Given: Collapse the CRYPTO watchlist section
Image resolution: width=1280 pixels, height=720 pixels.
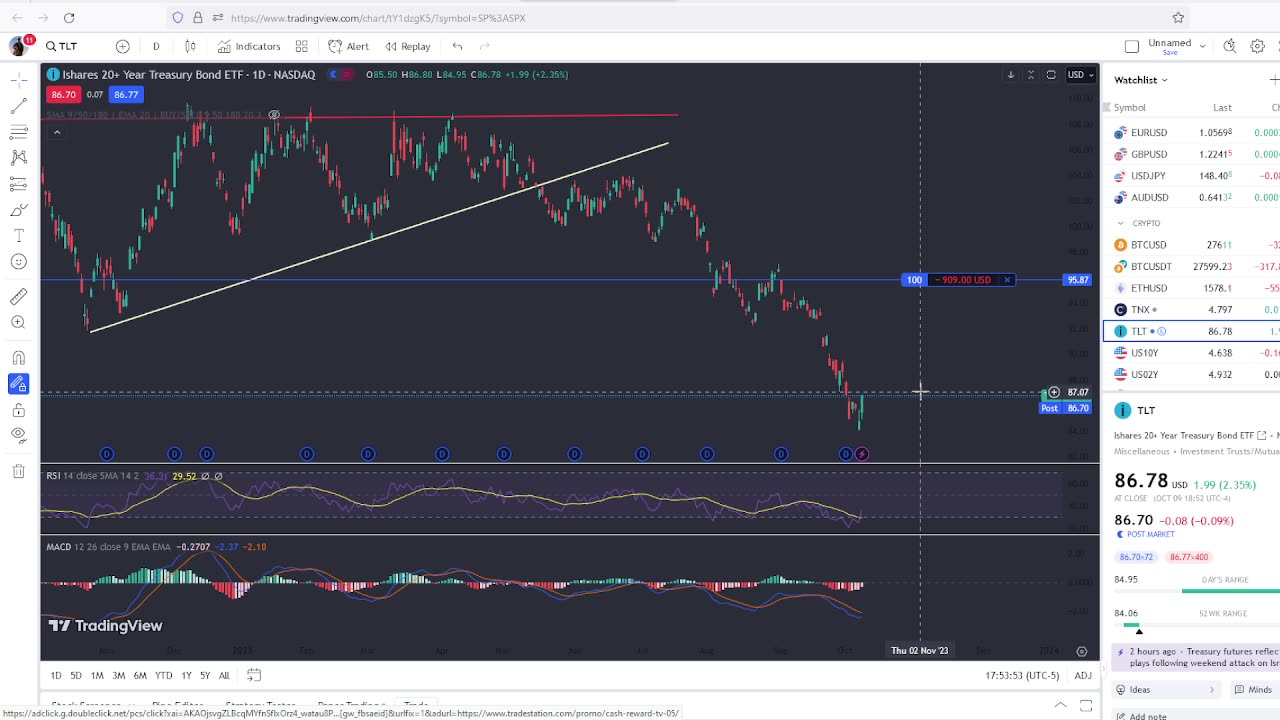Looking at the screenshot, I should coord(1120,223).
